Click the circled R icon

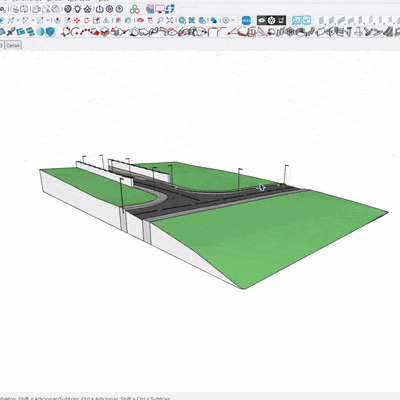tap(226, 21)
